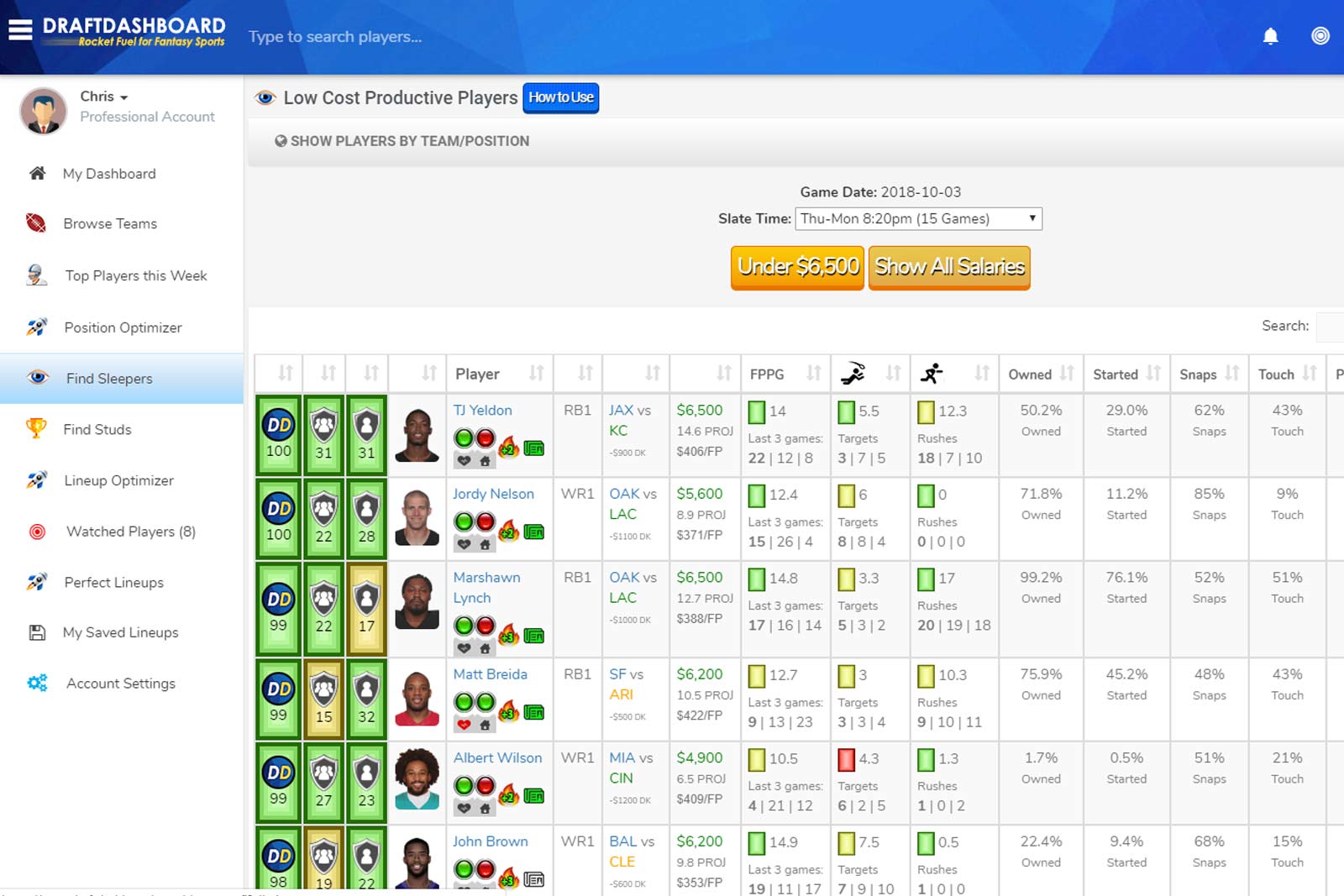Click the red heartbeat icon for Matt Breida

[x=464, y=725]
